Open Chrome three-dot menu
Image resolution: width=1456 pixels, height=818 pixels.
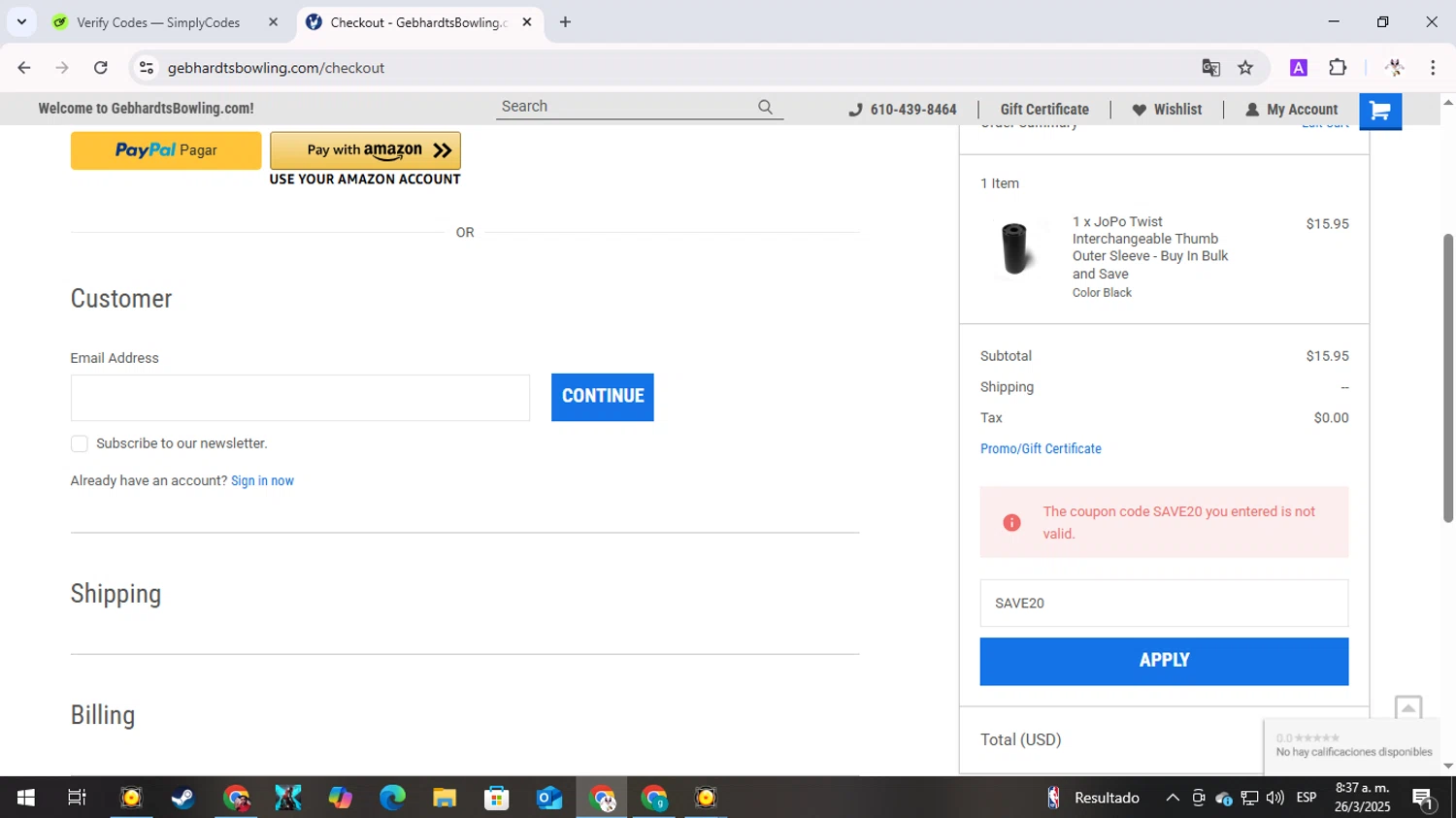click(1433, 68)
